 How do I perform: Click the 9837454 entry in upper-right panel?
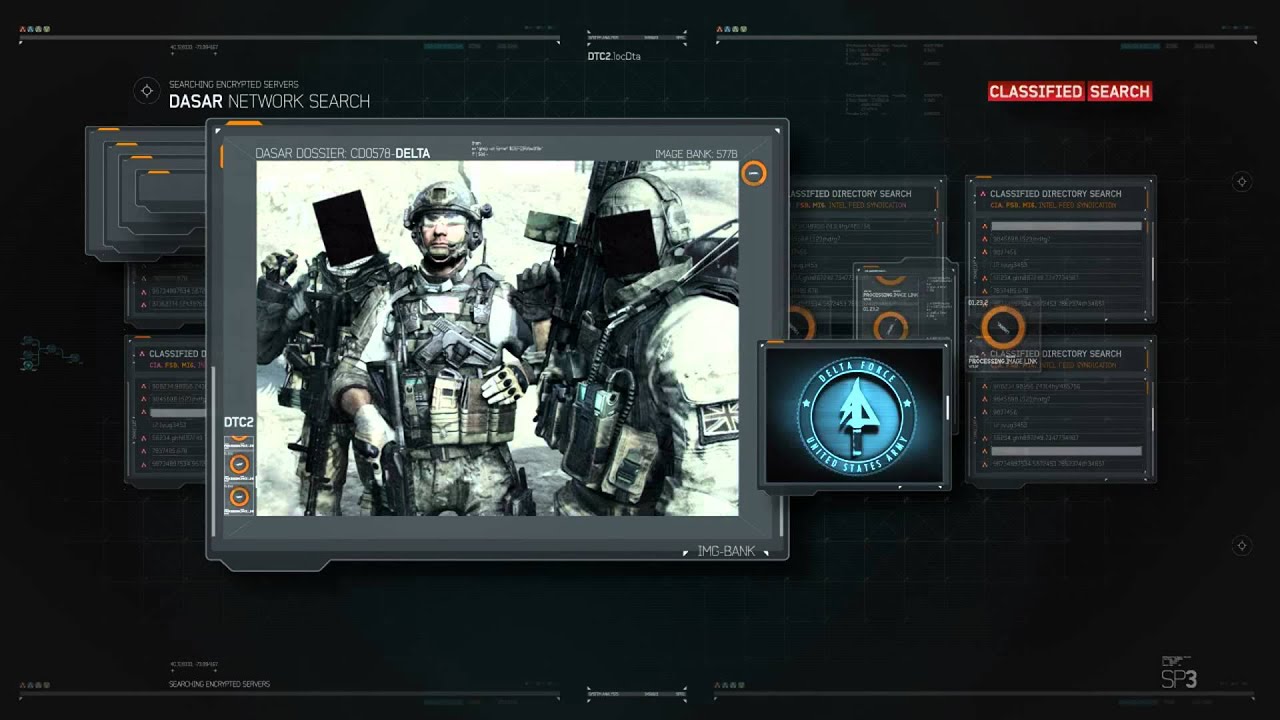[1005, 252]
